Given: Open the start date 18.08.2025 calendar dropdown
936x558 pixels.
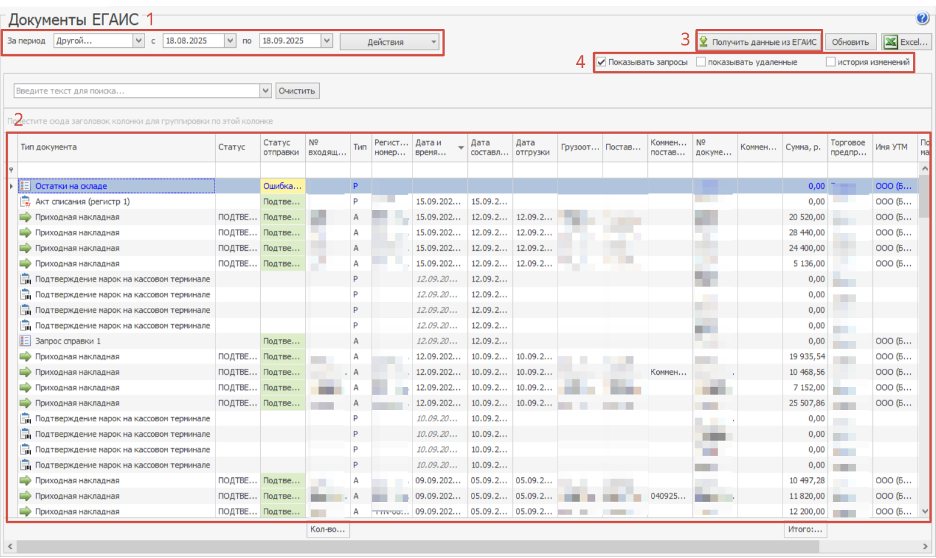Looking at the screenshot, I should pyautogui.click(x=230, y=41).
